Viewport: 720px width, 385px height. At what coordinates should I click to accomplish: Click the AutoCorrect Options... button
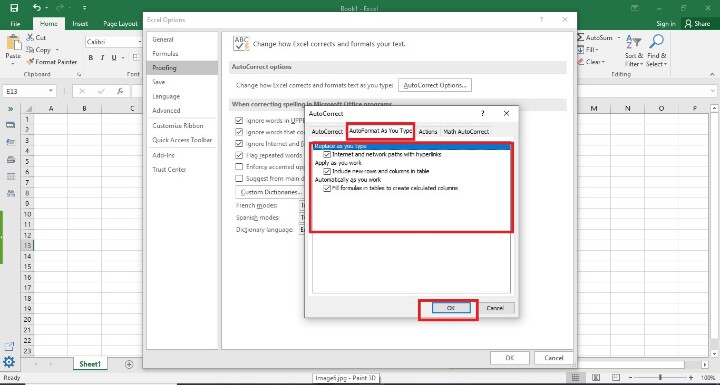click(x=435, y=85)
